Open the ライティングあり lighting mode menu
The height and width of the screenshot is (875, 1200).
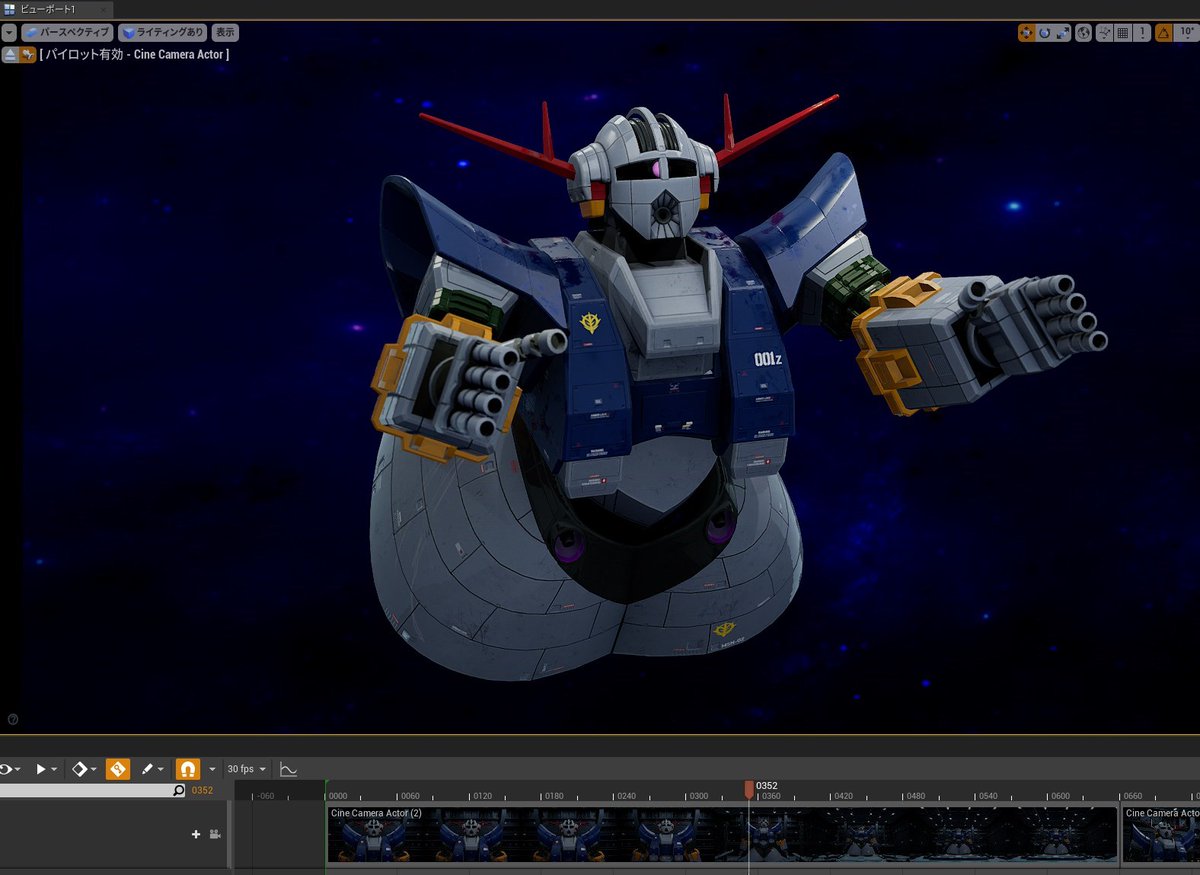point(163,33)
